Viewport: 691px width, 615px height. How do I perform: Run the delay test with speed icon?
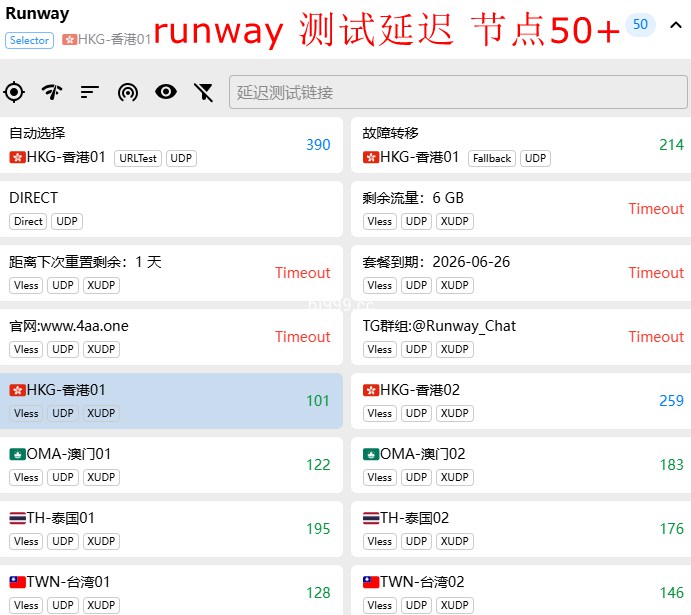click(52, 92)
